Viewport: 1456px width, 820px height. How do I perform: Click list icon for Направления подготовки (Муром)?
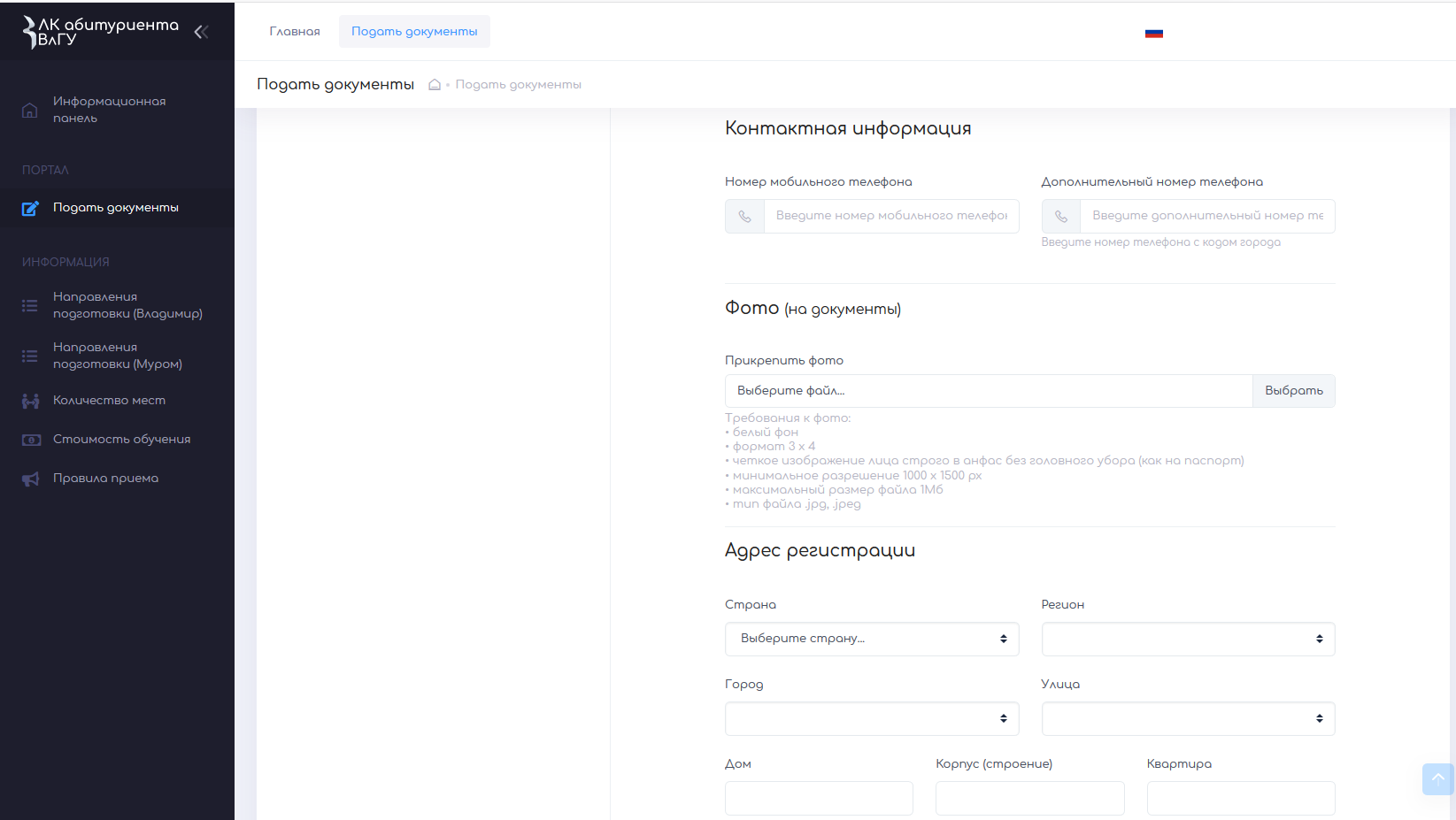point(30,356)
